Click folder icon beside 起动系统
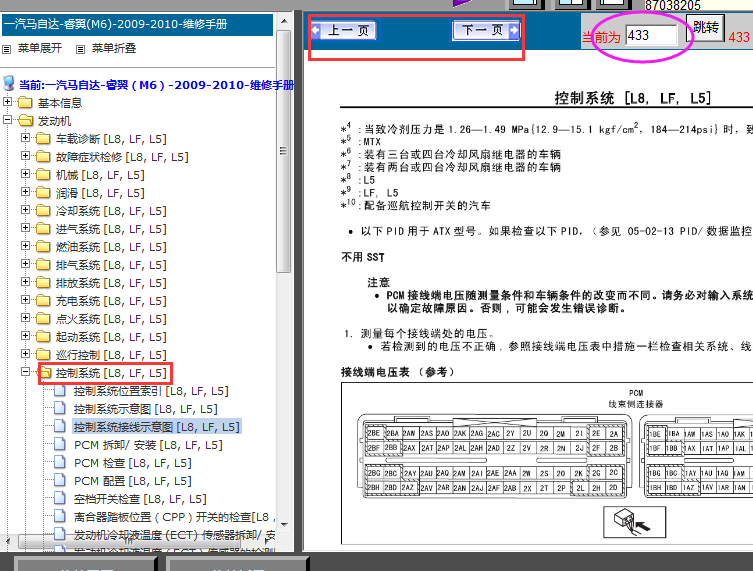This screenshot has width=753, height=571. [x=43, y=337]
